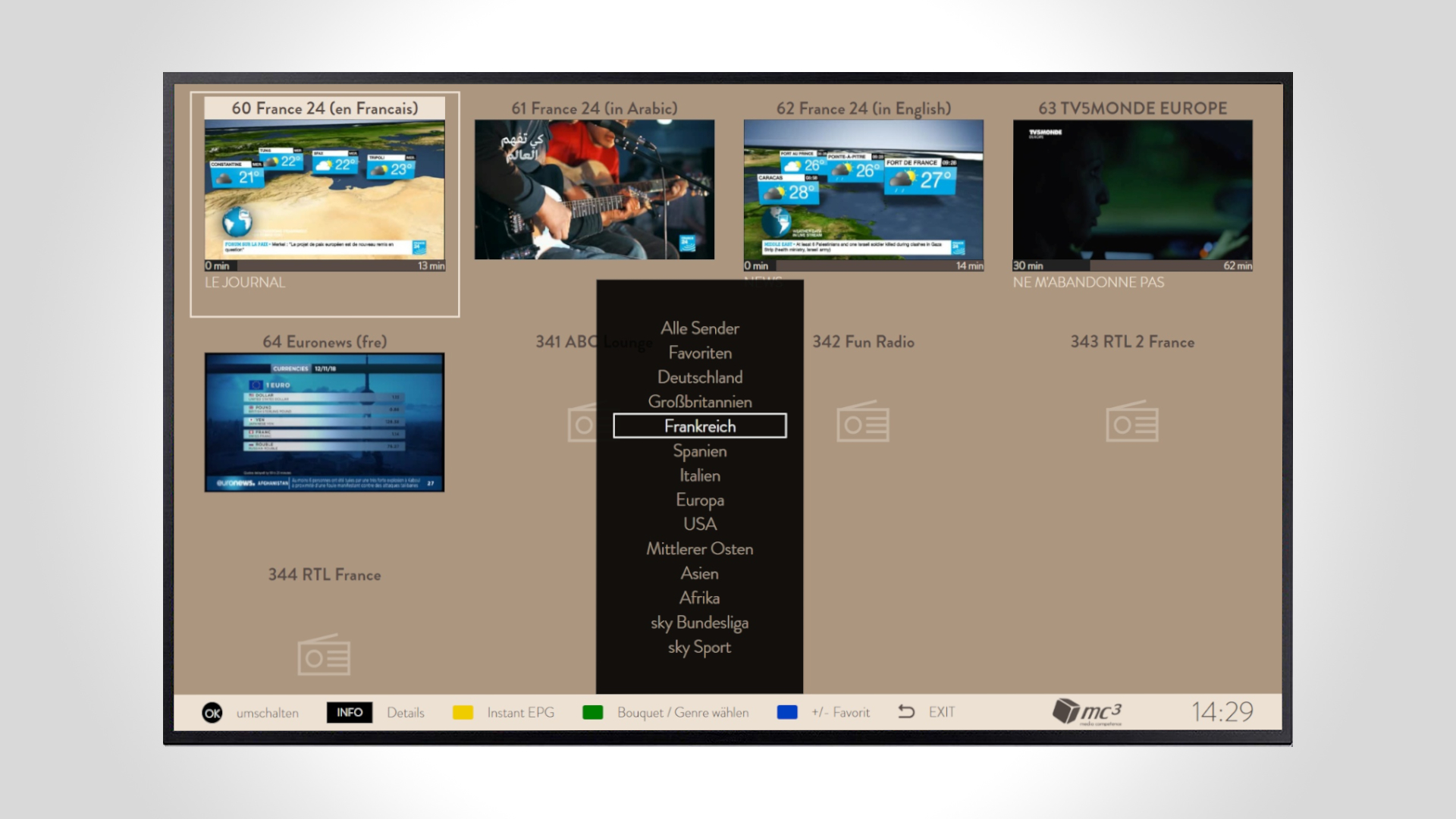Add favorite via the blue +/- Favorit key
The width and height of the screenshot is (1456, 819).
click(x=788, y=711)
